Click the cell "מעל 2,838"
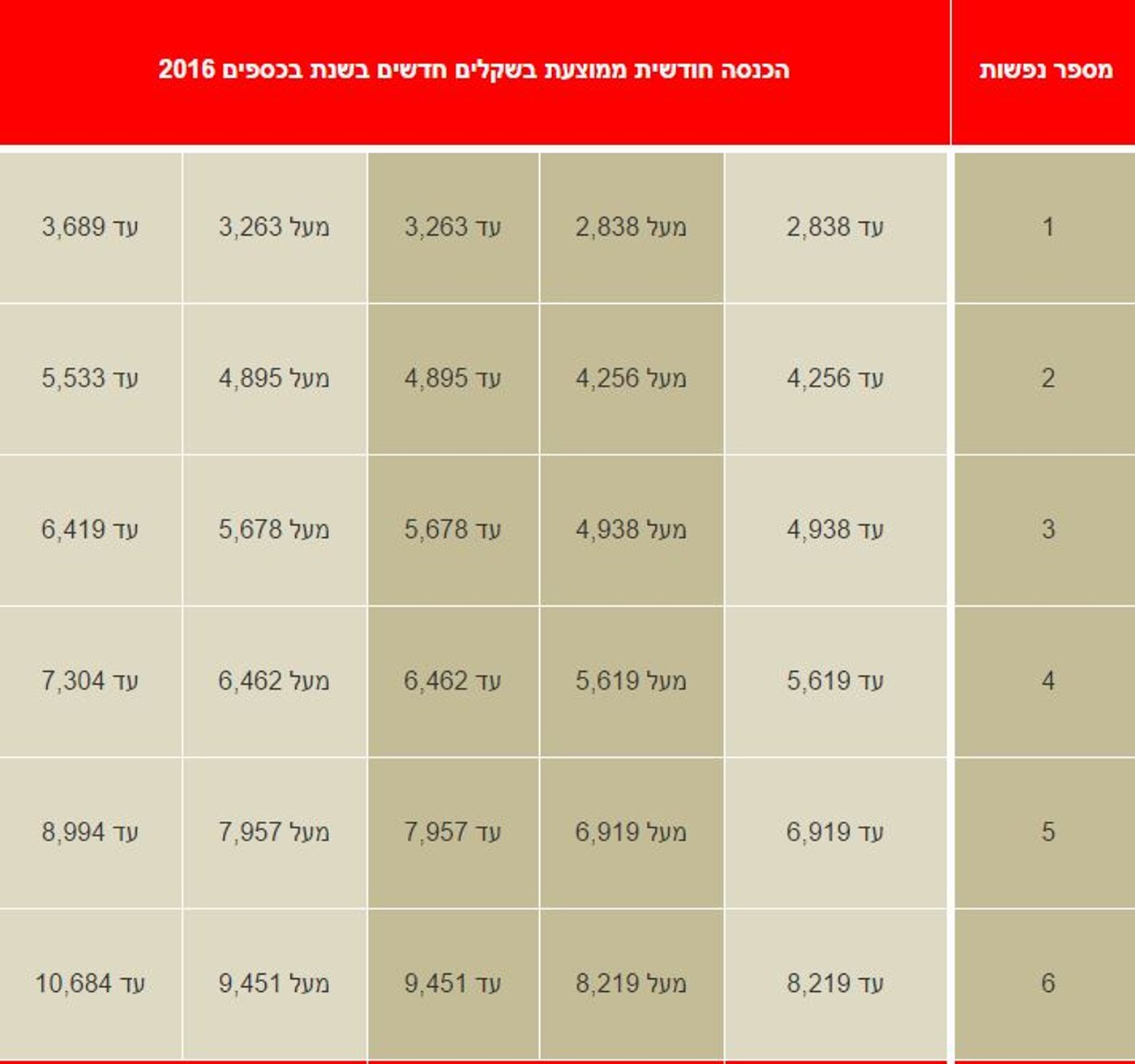This screenshot has height=1064, width=1135. (x=632, y=228)
